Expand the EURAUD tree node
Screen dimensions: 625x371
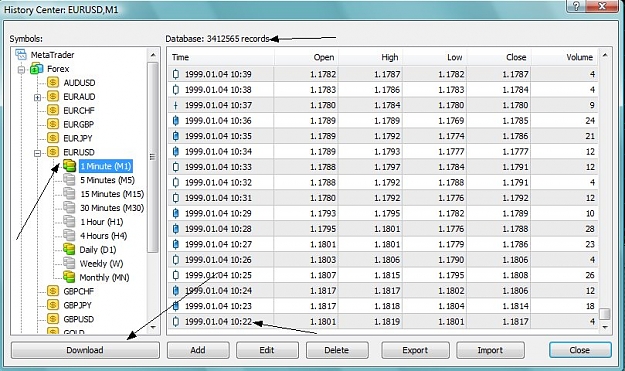pyautogui.click(x=37, y=97)
